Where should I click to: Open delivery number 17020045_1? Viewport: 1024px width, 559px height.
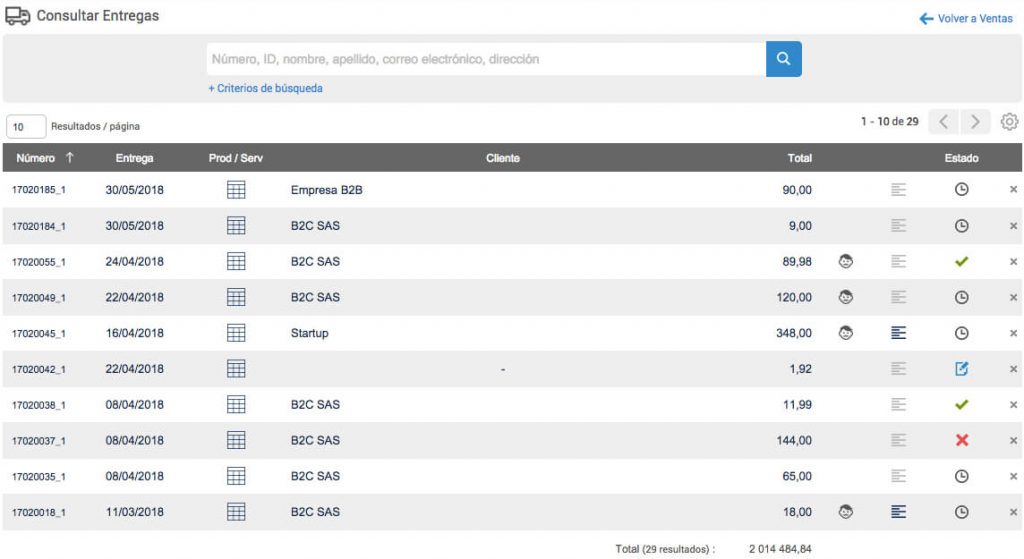click(39, 333)
